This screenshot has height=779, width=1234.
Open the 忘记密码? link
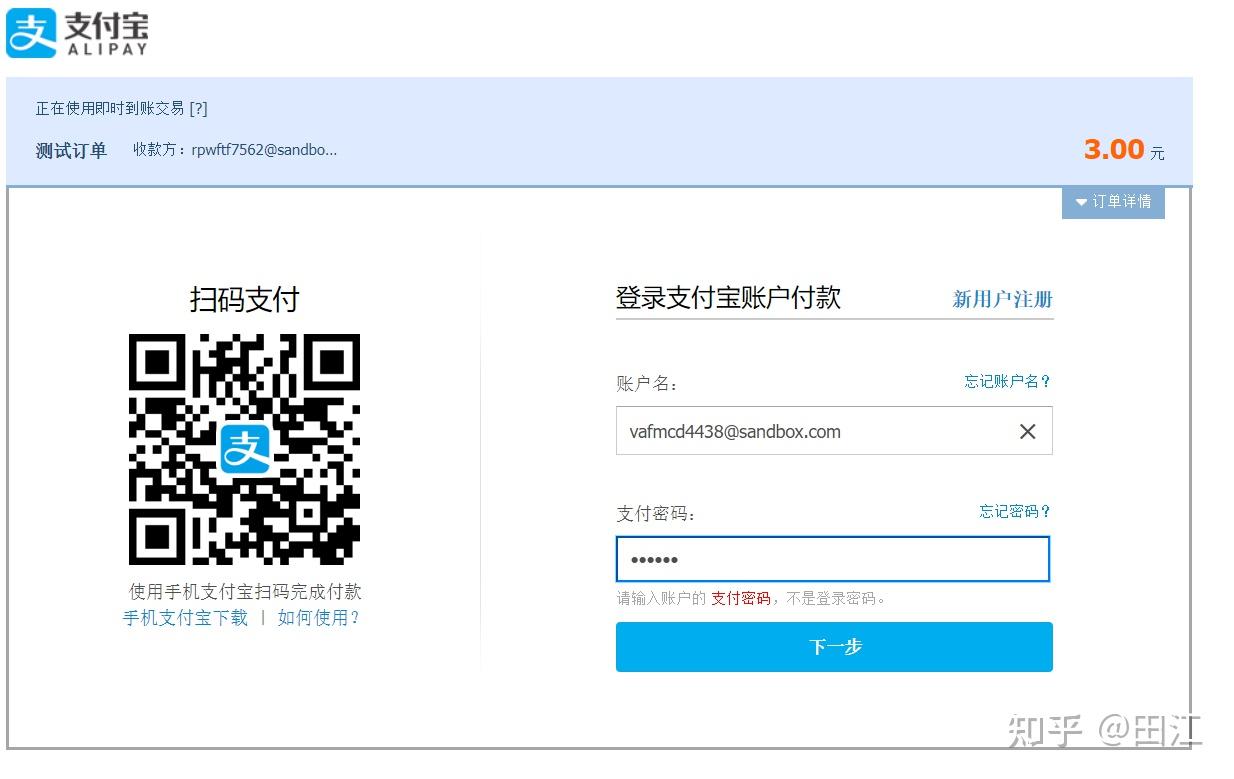click(1014, 511)
